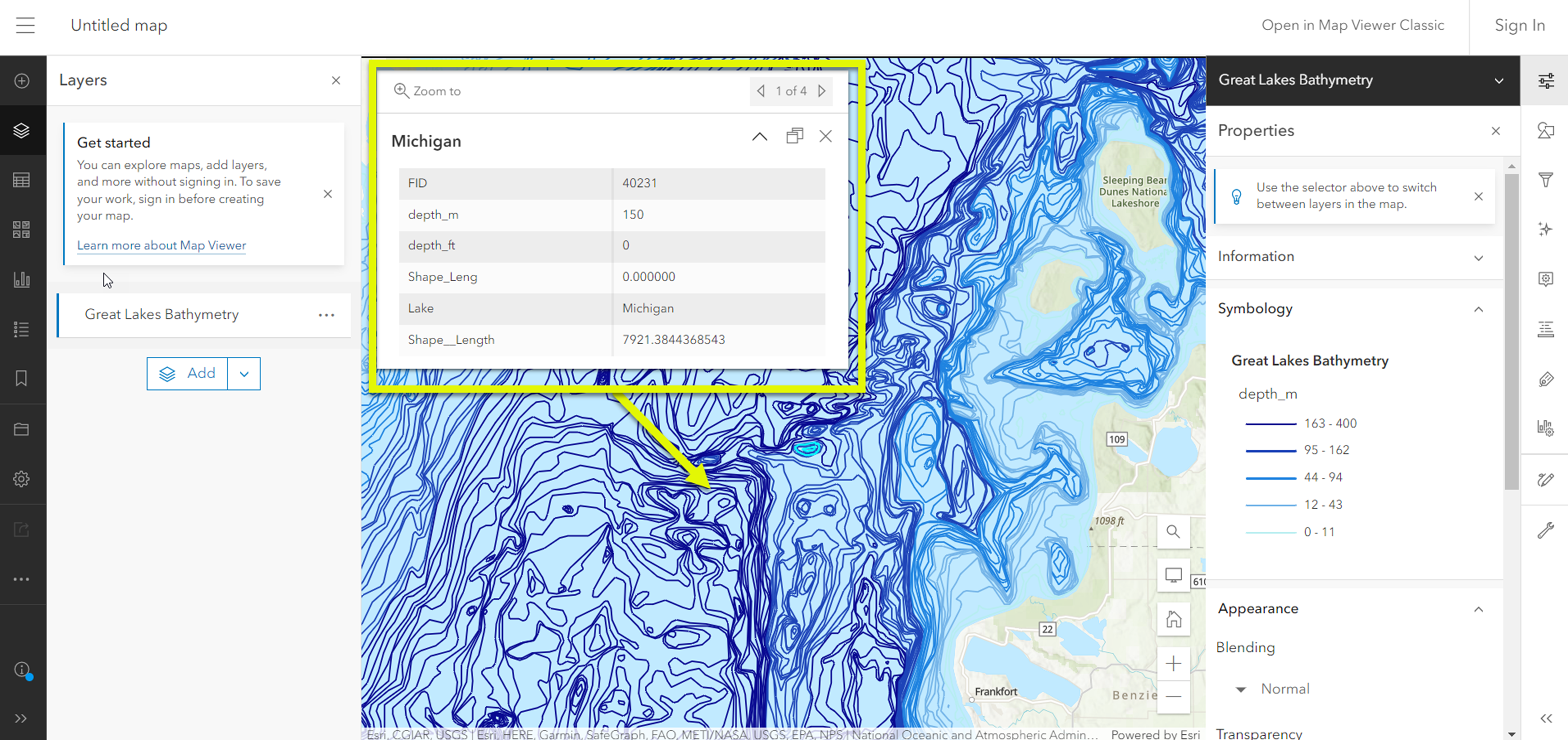Image resolution: width=1568 pixels, height=740 pixels.
Task: Open options for Great Lakes Bathymetry layer
Action: [x=326, y=315]
